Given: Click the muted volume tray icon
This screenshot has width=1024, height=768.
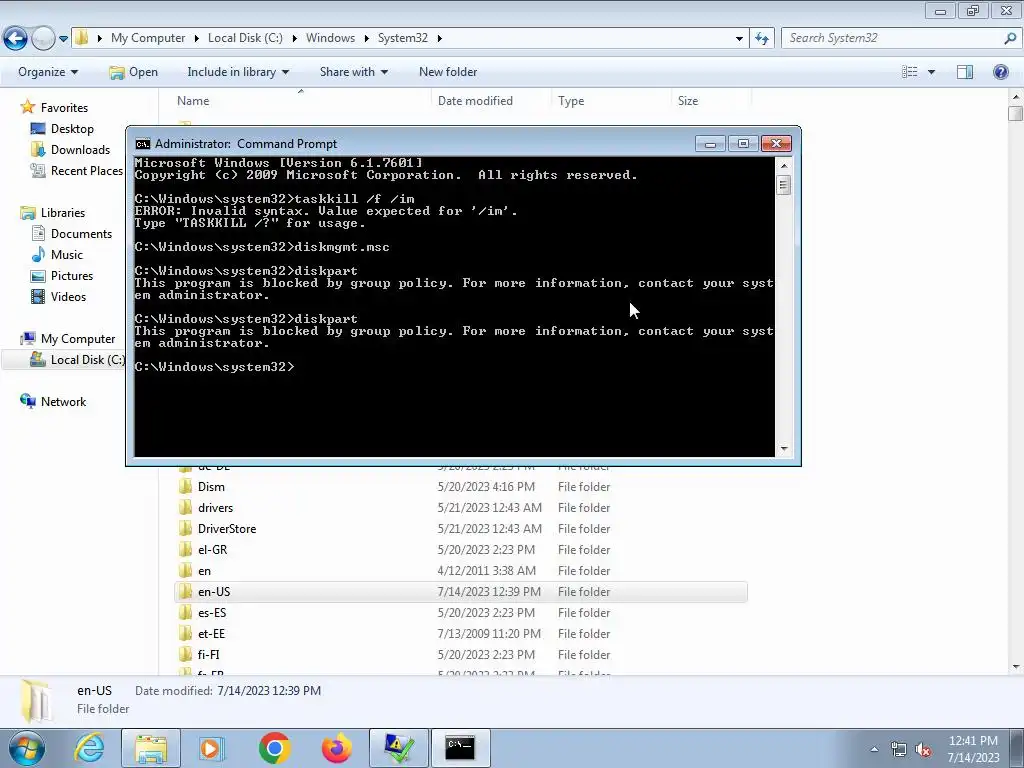Looking at the screenshot, I should click(x=923, y=750).
